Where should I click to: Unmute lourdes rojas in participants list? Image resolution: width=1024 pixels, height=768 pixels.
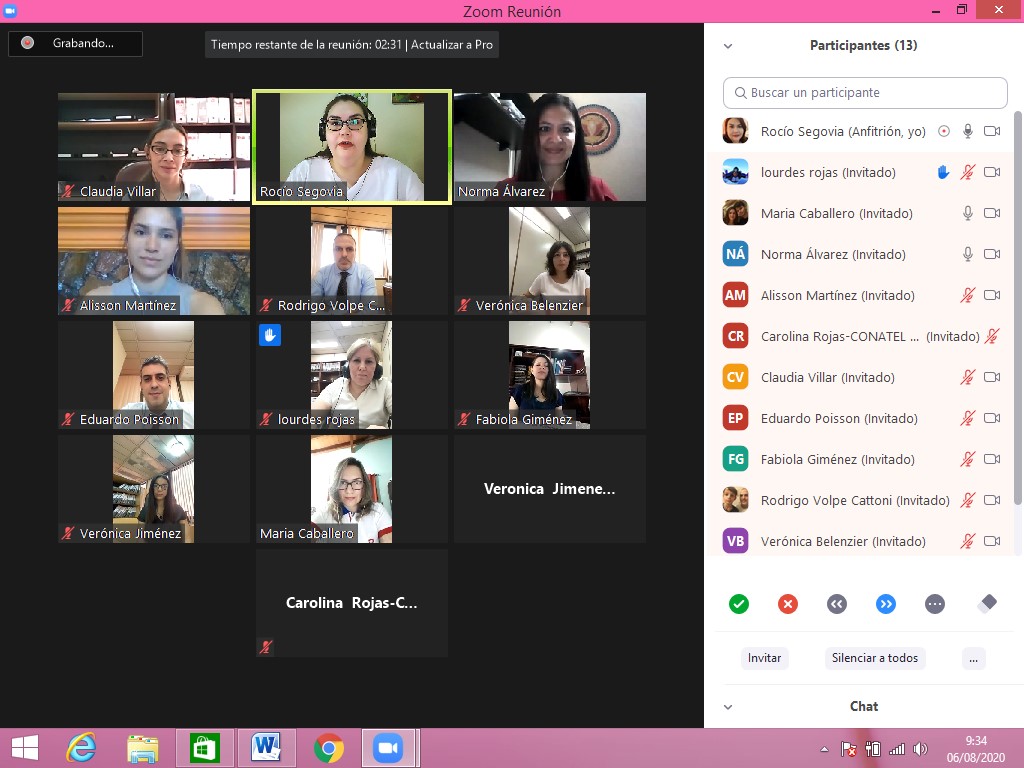(968, 172)
